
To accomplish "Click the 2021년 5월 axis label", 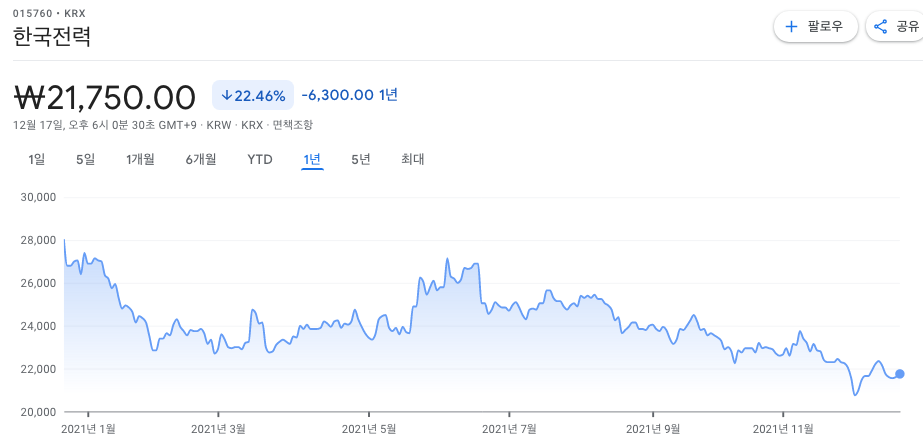I will 369,428.
